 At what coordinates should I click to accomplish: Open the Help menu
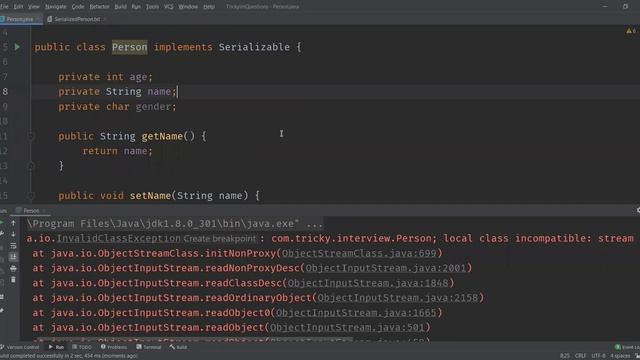(x=209, y=7)
